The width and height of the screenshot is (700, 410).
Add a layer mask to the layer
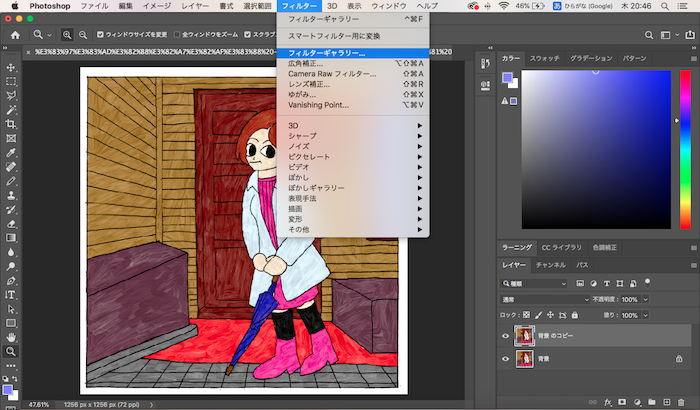pos(622,402)
